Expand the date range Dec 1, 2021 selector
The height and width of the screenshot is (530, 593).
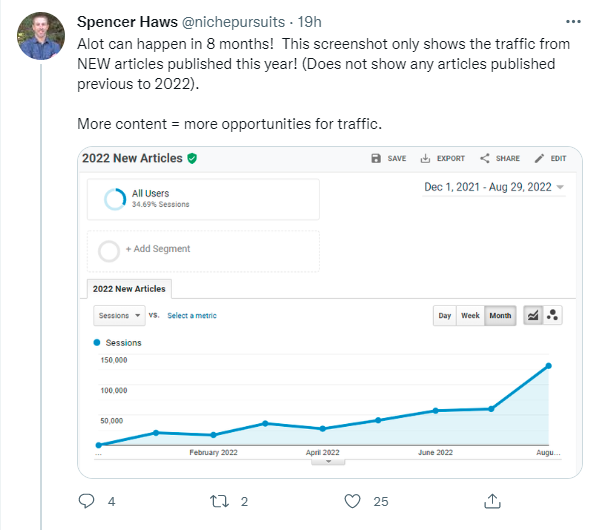(494, 187)
